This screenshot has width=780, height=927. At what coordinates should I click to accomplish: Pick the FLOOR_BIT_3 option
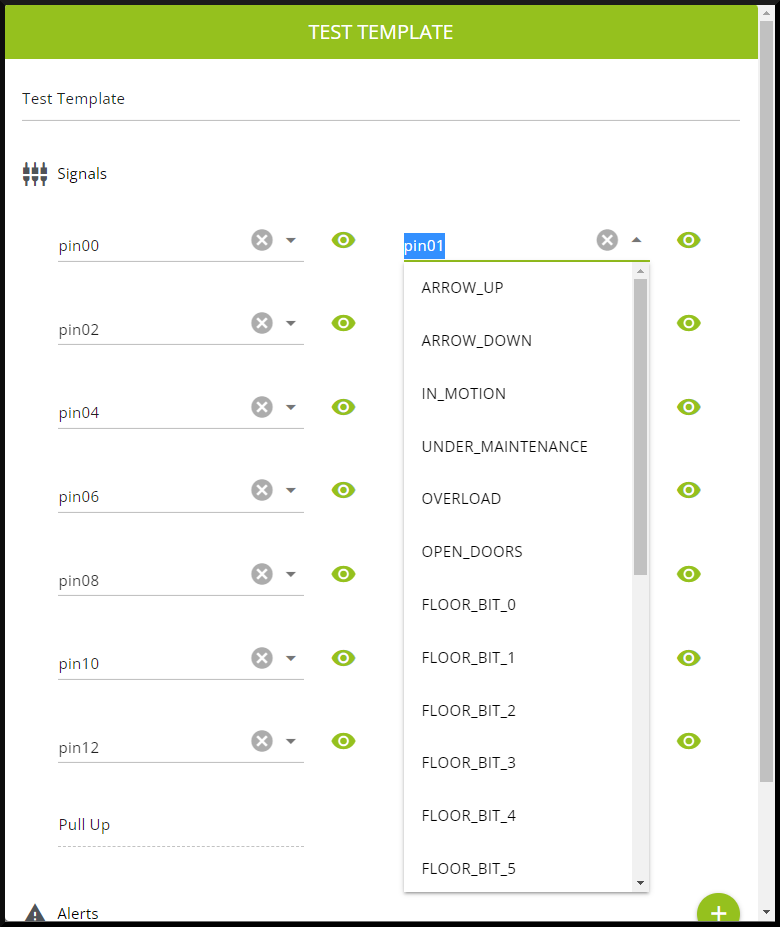[x=468, y=763]
